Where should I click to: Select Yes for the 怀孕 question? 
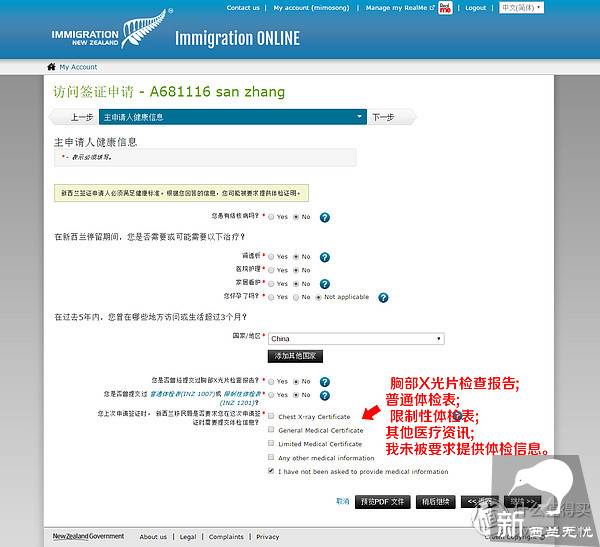coord(271,297)
